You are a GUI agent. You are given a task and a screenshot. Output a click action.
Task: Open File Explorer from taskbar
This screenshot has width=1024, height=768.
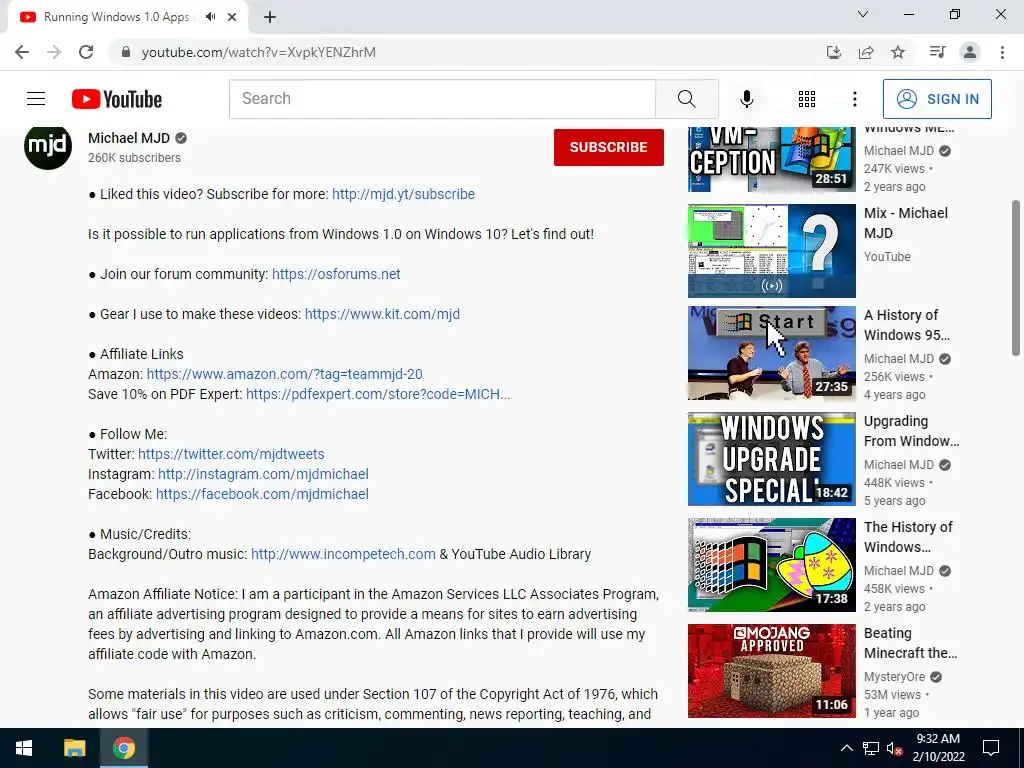(x=74, y=748)
